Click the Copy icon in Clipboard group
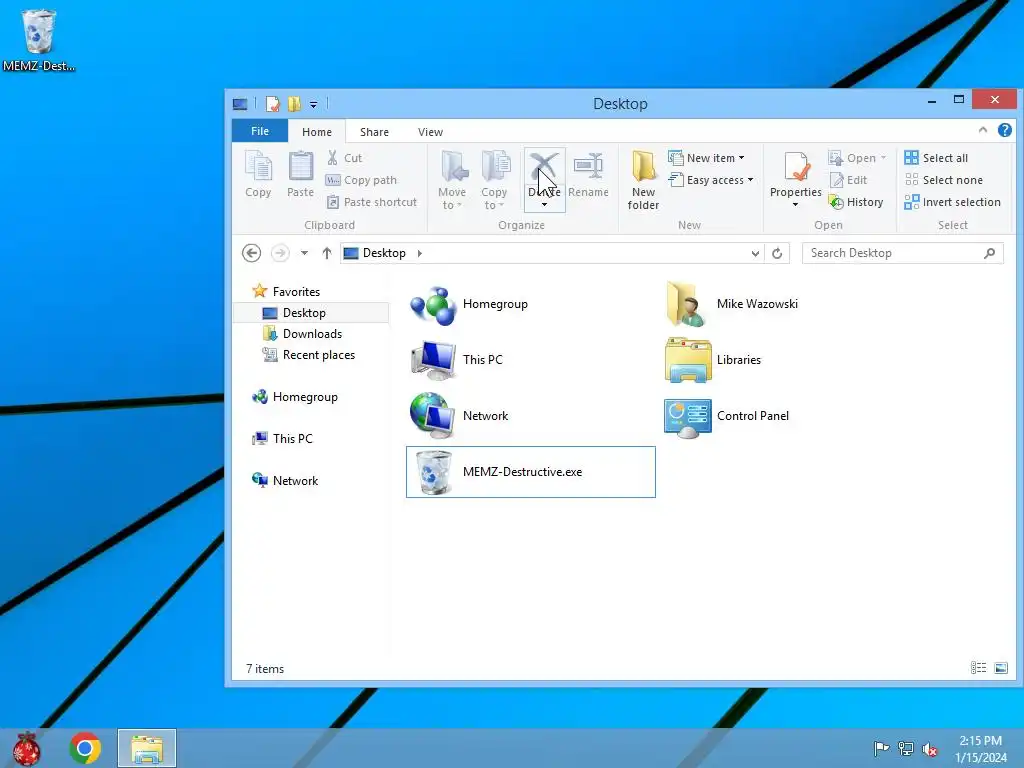 pyautogui.click(x=258, y=166)
